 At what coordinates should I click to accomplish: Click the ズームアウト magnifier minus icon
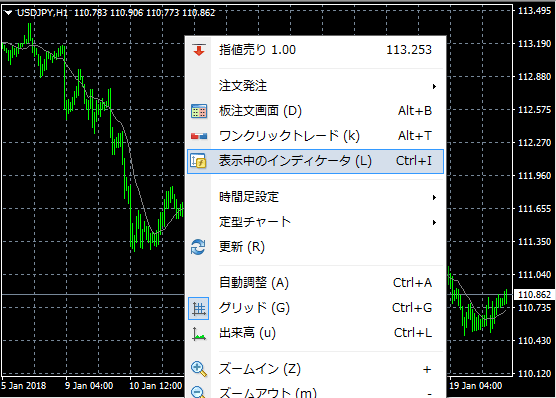[198, 392]
